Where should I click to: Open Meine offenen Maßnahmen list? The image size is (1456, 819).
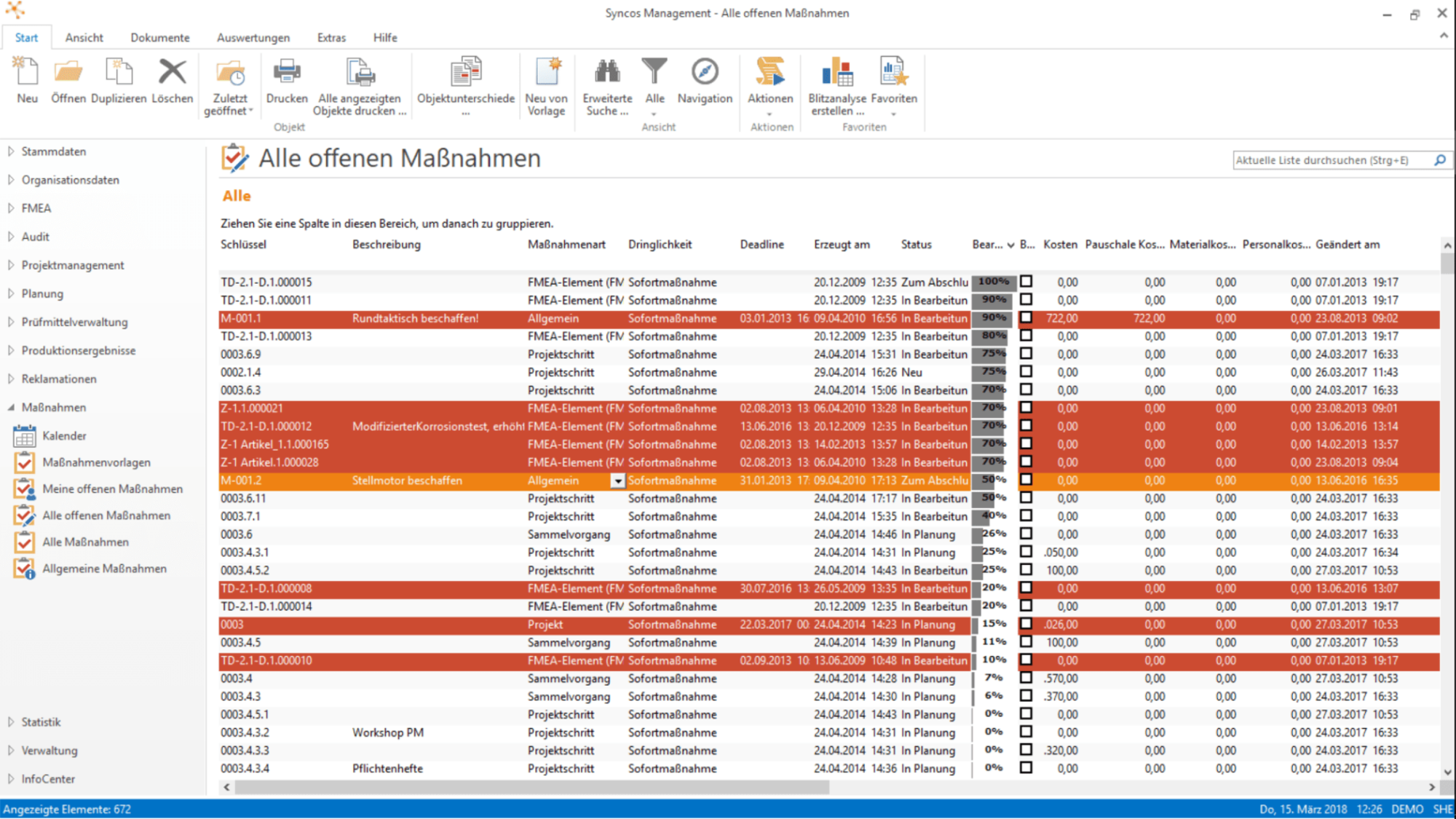(112, 489)
